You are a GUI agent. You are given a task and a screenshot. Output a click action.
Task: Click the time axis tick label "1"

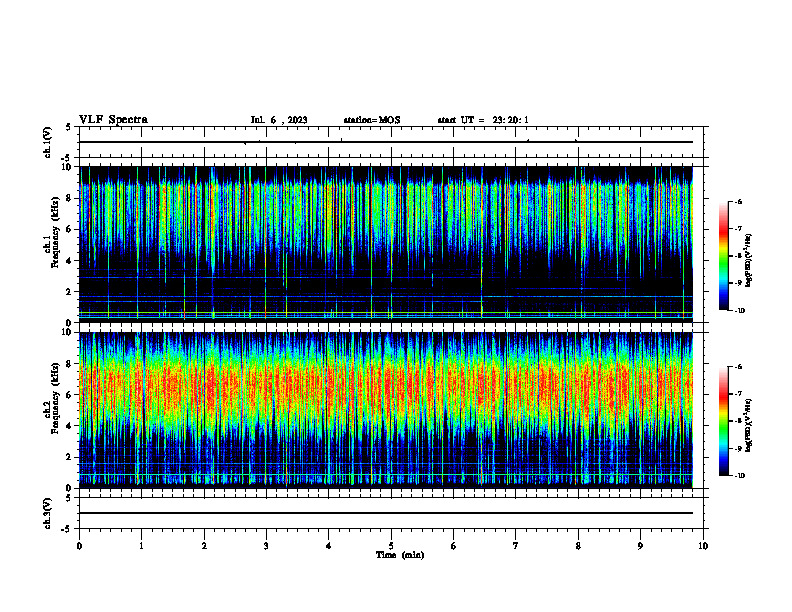click(x=141, y=546)
